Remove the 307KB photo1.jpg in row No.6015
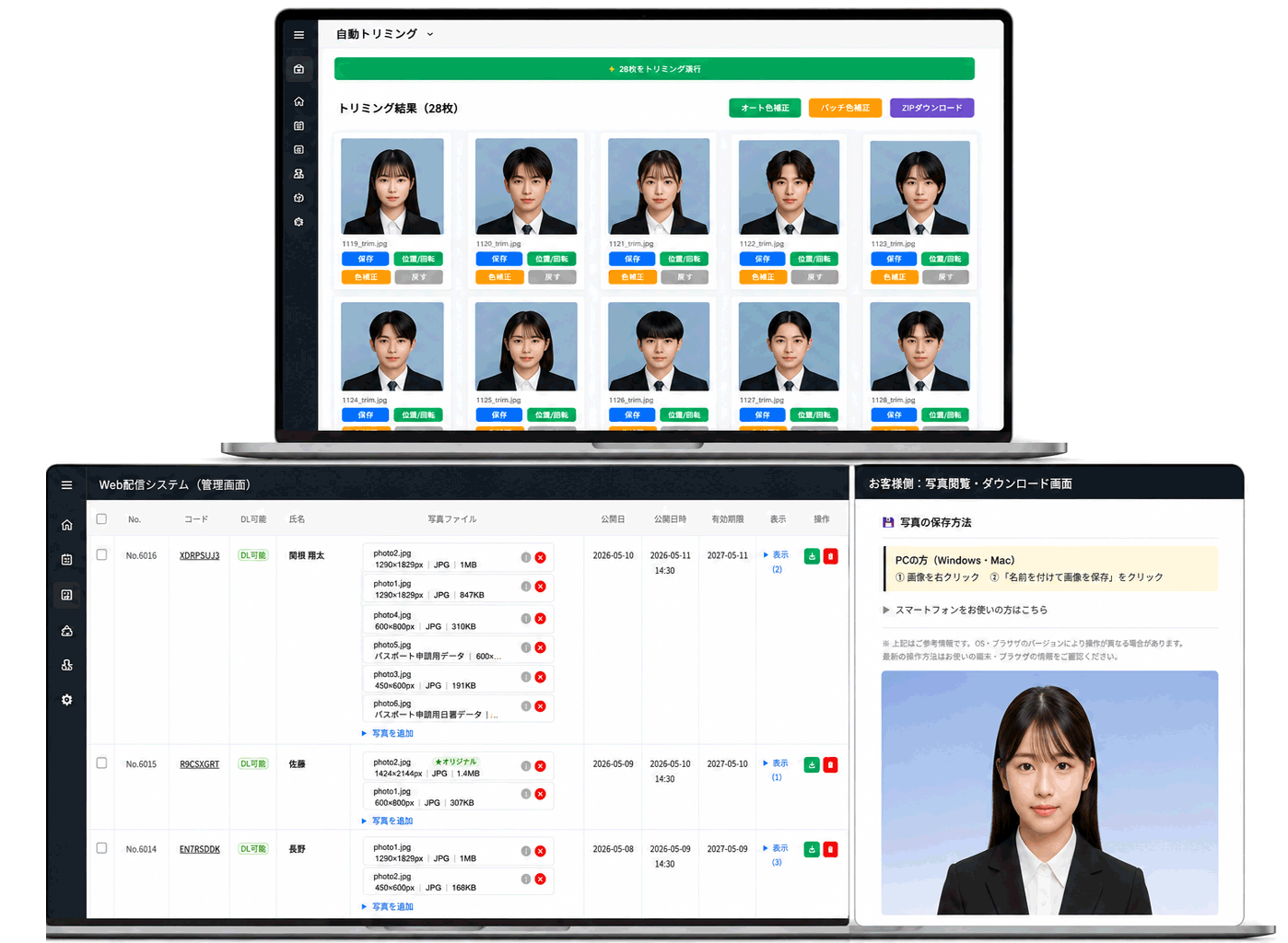Viewport: 1288px width, 943px height. tap(541, 794)
